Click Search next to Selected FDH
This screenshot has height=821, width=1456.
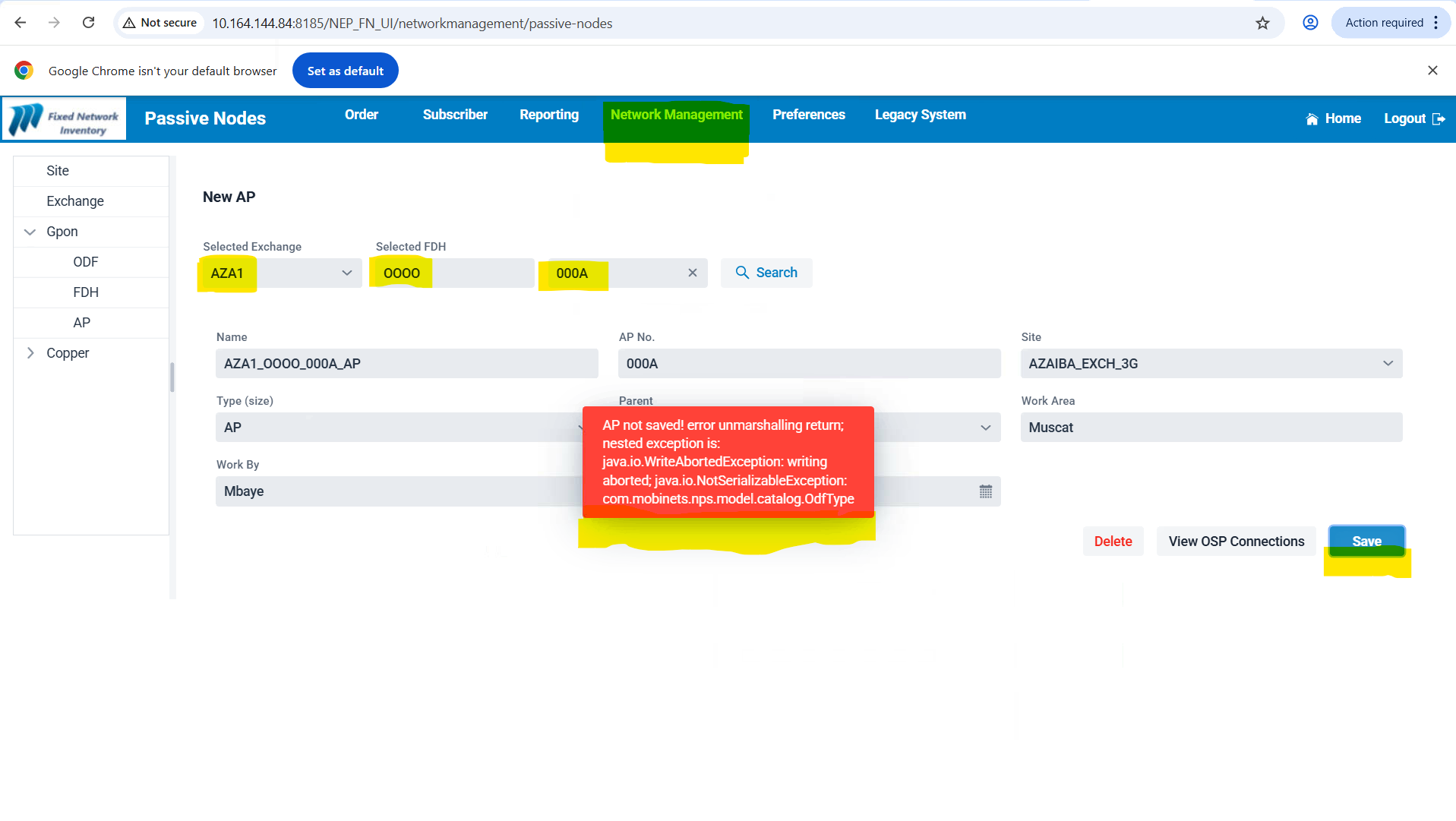coord(766,273)
